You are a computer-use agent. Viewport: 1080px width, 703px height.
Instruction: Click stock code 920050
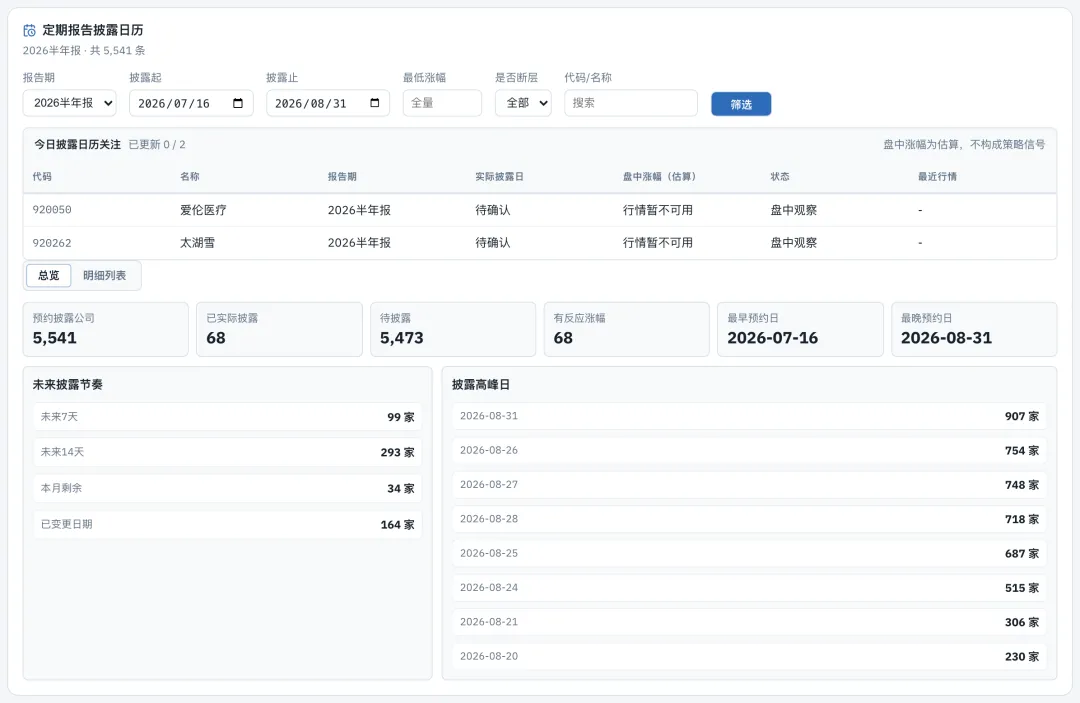(52, 210)
